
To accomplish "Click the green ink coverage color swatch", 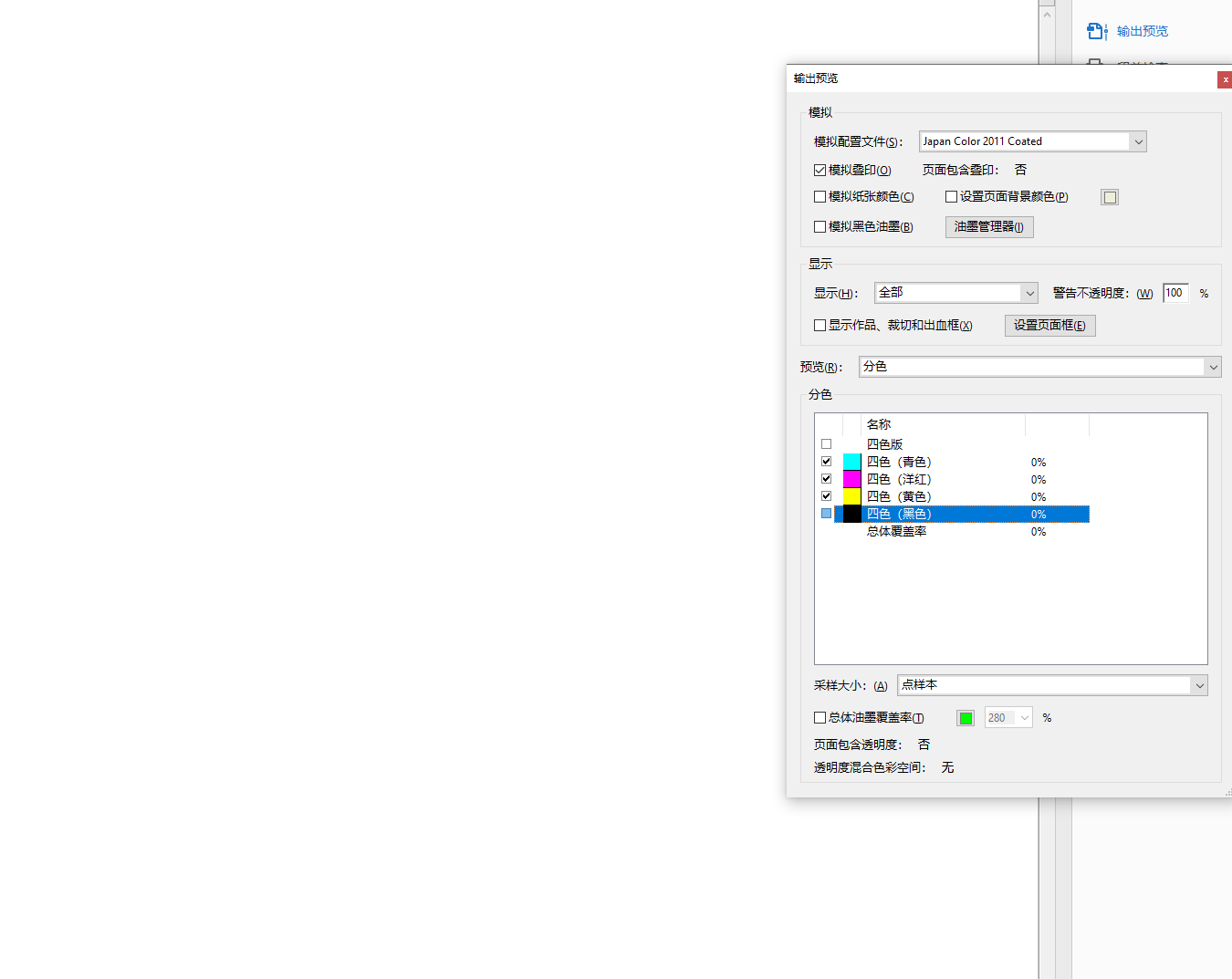I will tap(966, 718).
